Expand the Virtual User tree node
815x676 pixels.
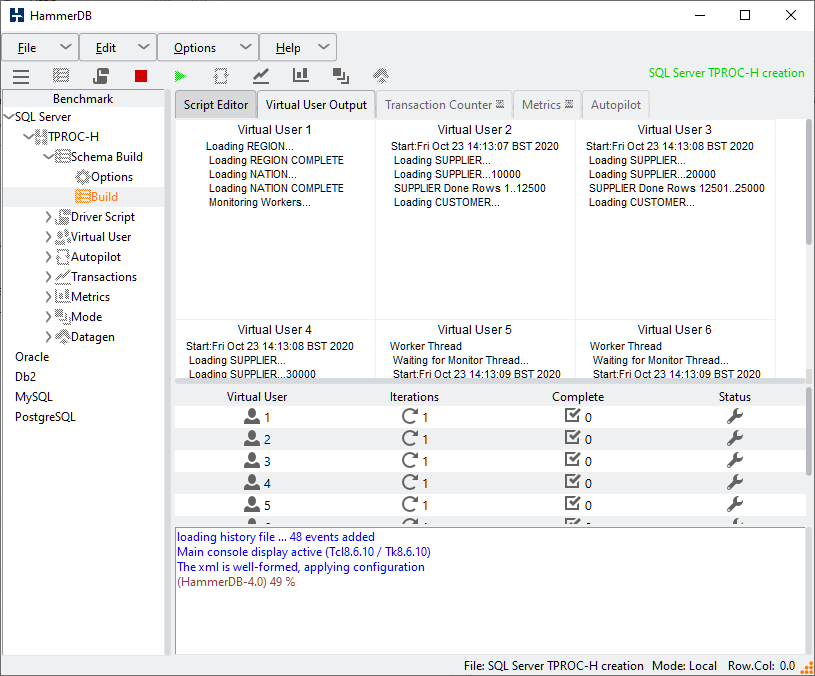[48, 237]
